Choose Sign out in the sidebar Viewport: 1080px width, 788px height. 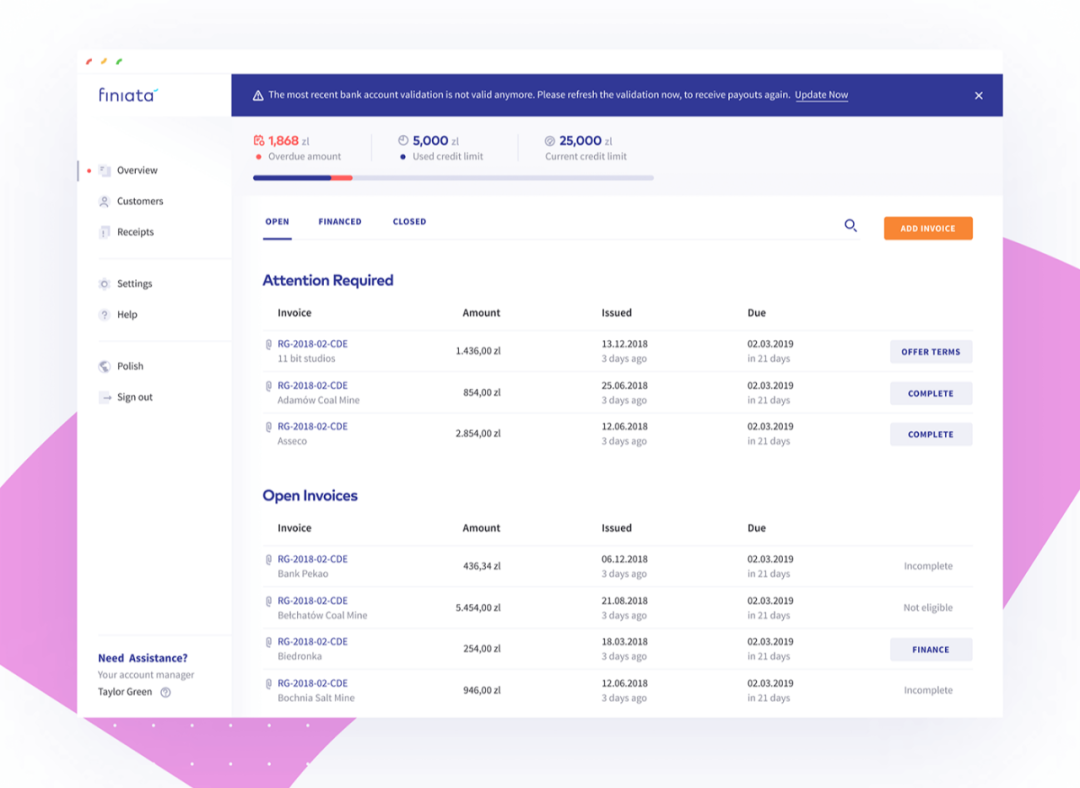tap(135, 397)
